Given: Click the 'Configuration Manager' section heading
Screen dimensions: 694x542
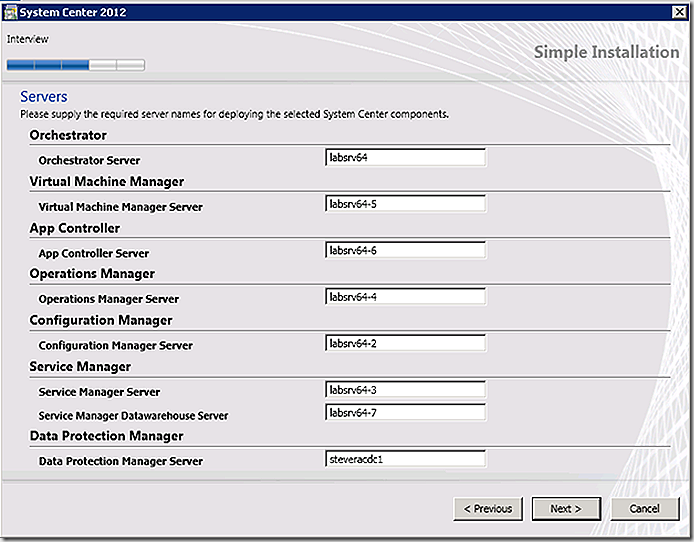Looking at the screenshot, I should [101, 320].
